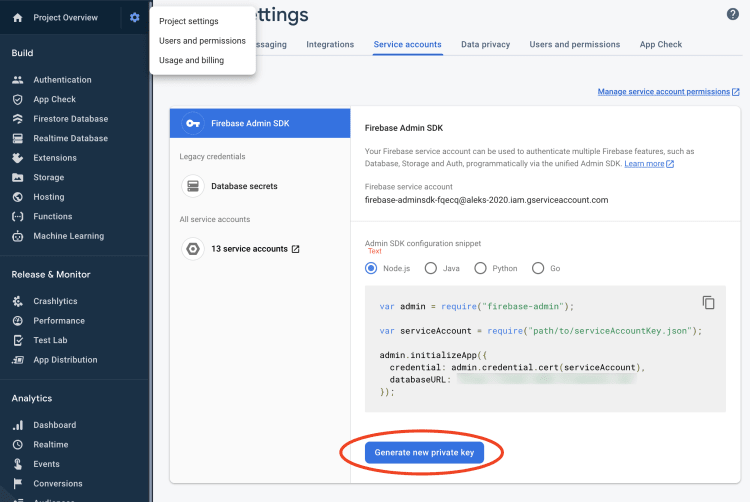Open Realtime Database in the sidebar

(x=70, y=139)
